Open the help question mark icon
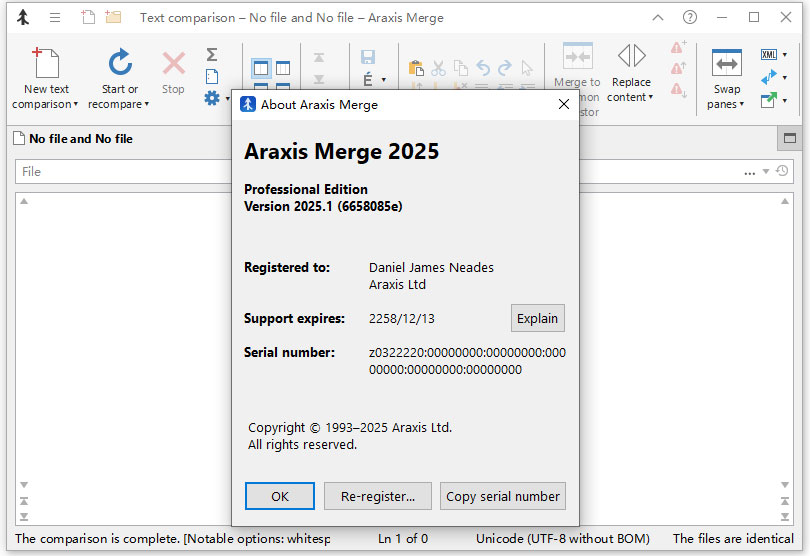Image resolution: width=810 pixels, height=556 pixels. [690, 18]
